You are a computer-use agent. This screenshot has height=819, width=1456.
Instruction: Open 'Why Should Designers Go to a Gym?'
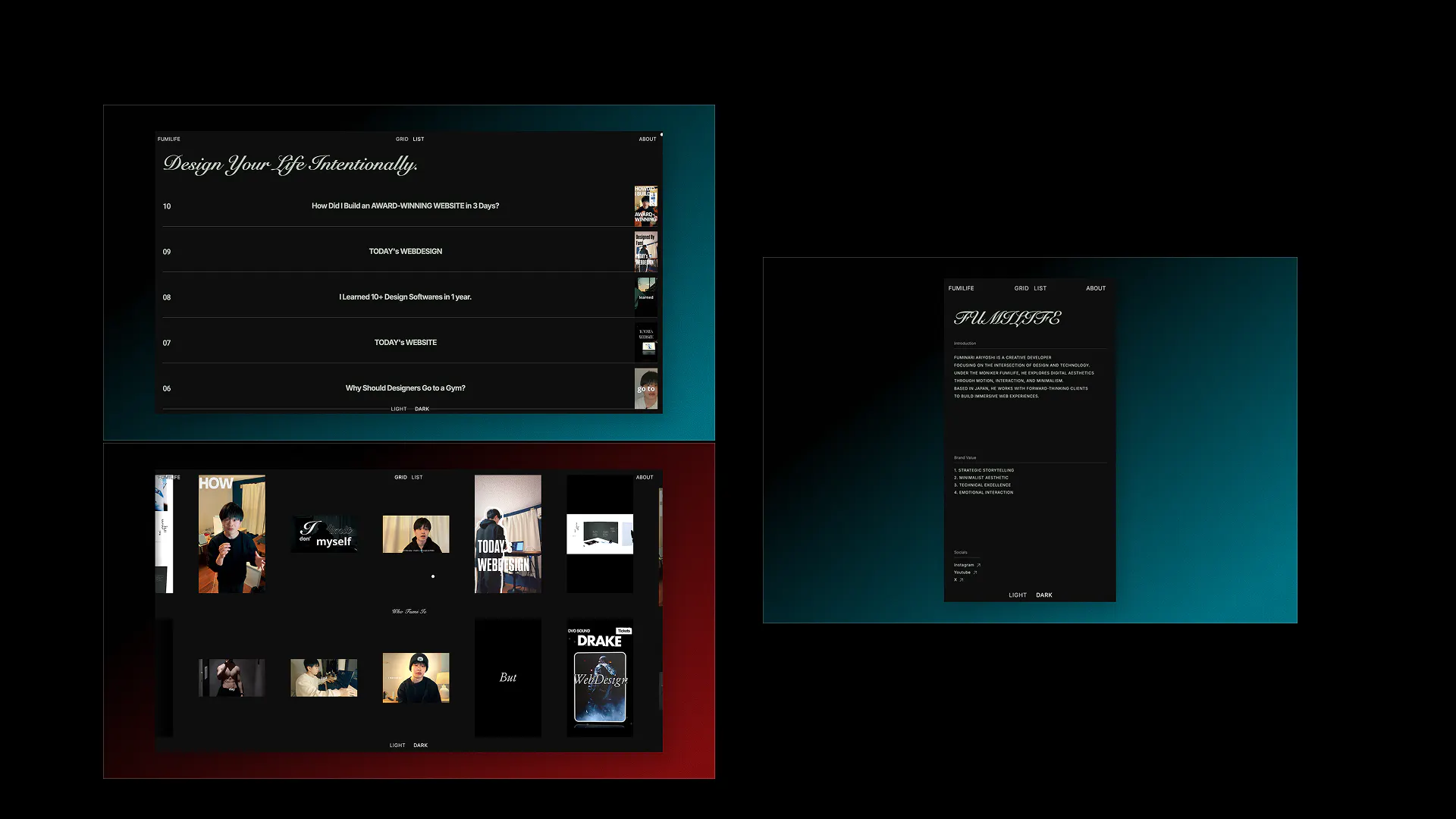(x=405, y=388)
